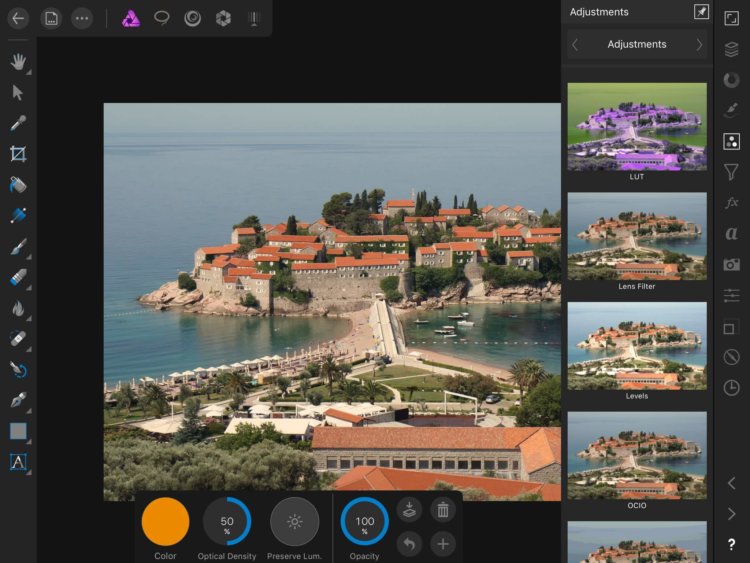Open the Layer FX studio

[731, 203]
